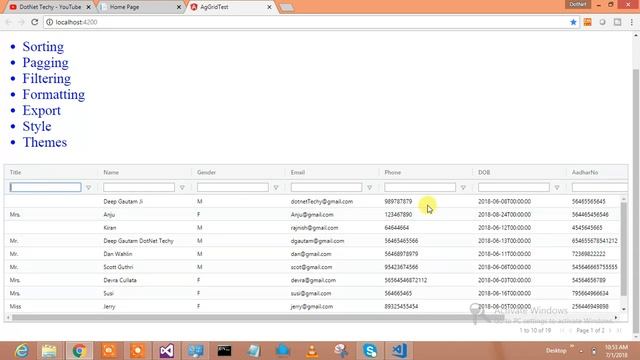This screenshot has width=640, height=360.
Task: Click the Chrome icon in the taskbar
Action: pyautogui.click(x=79, y=351)
